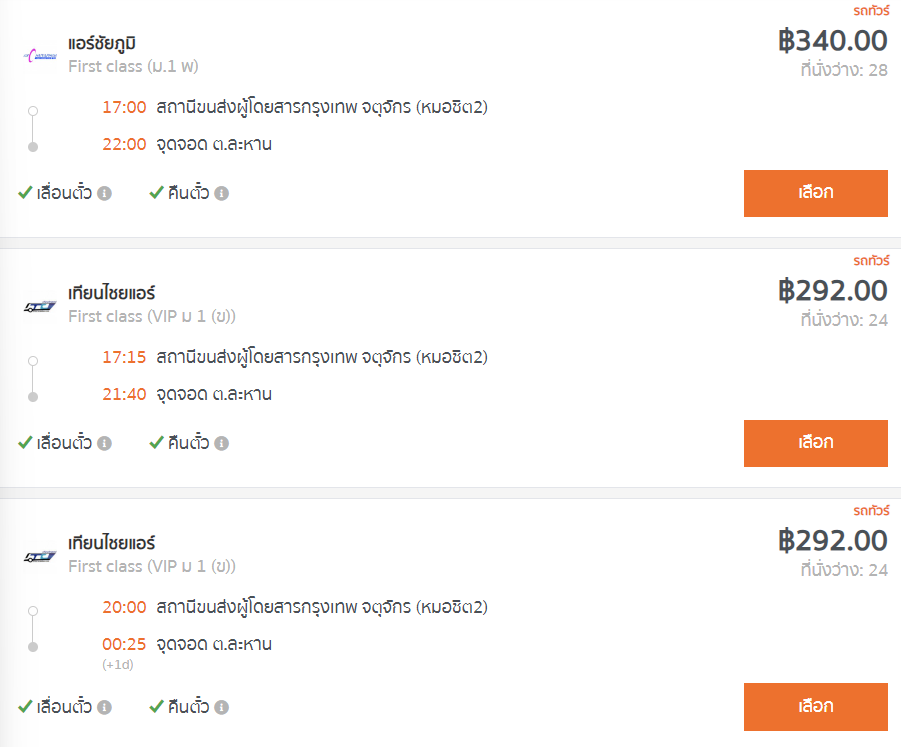
Task: Click info icon beside เลื่อนตั๋ว on แอร์ชัยภูมิ trip
Action: pyautogui.click(x=104, y=193)
